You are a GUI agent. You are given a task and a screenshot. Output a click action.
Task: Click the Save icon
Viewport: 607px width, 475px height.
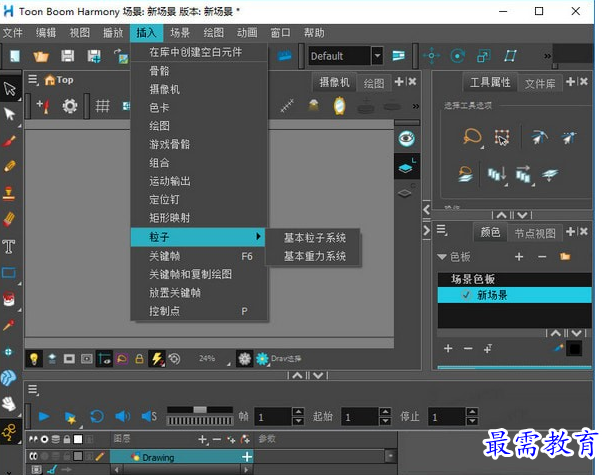click(x=67, y=56)
